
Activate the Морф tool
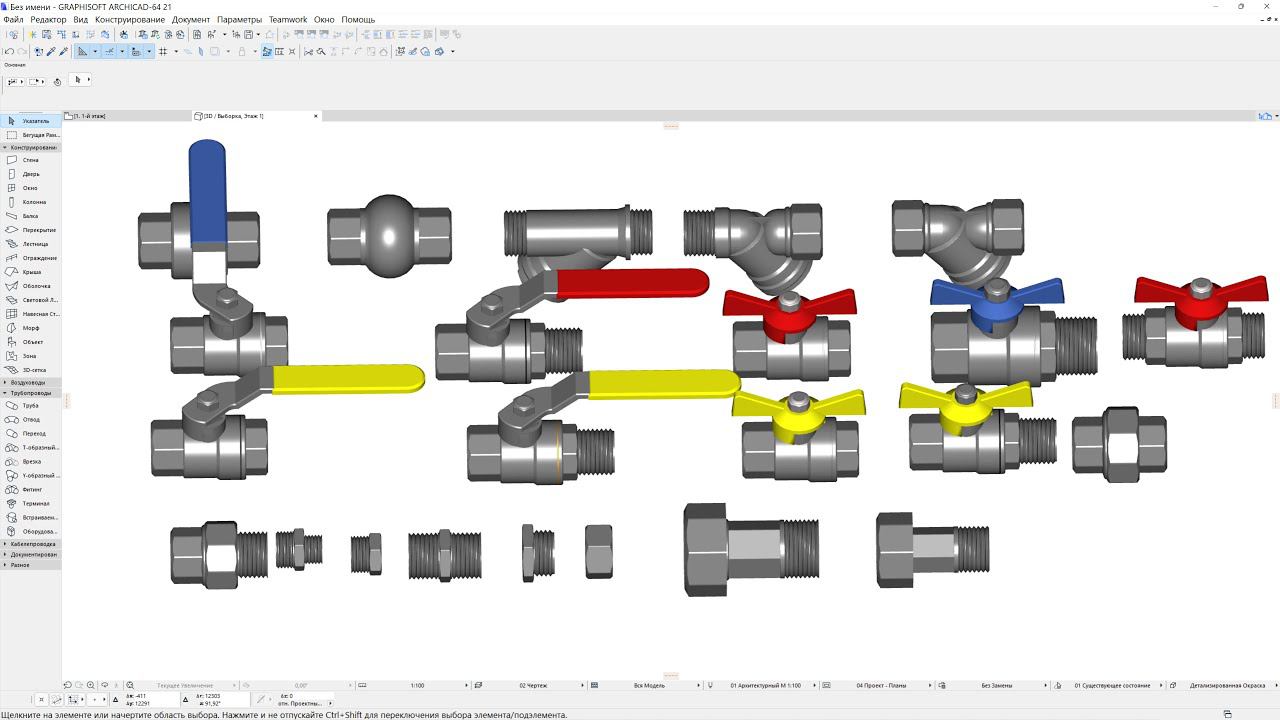(x=30, y=328)
